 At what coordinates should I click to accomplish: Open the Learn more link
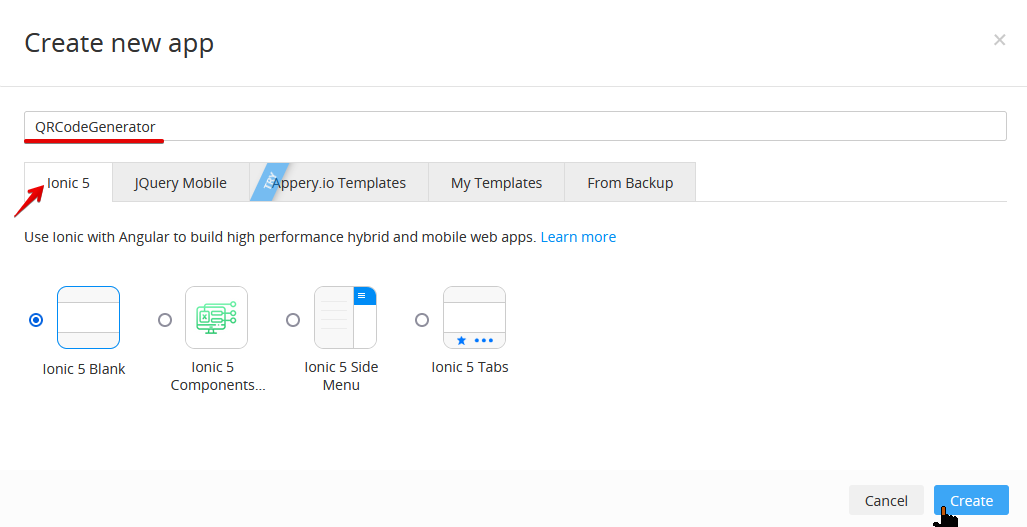578,237
